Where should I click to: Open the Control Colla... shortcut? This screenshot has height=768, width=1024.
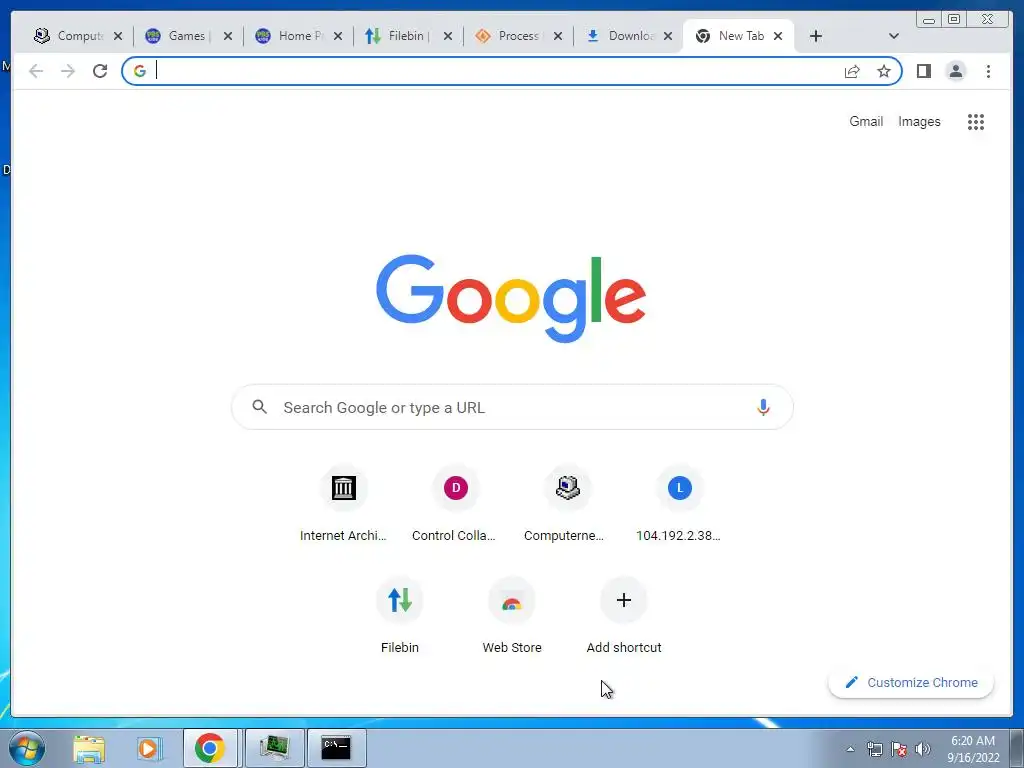tap(455, 504)
